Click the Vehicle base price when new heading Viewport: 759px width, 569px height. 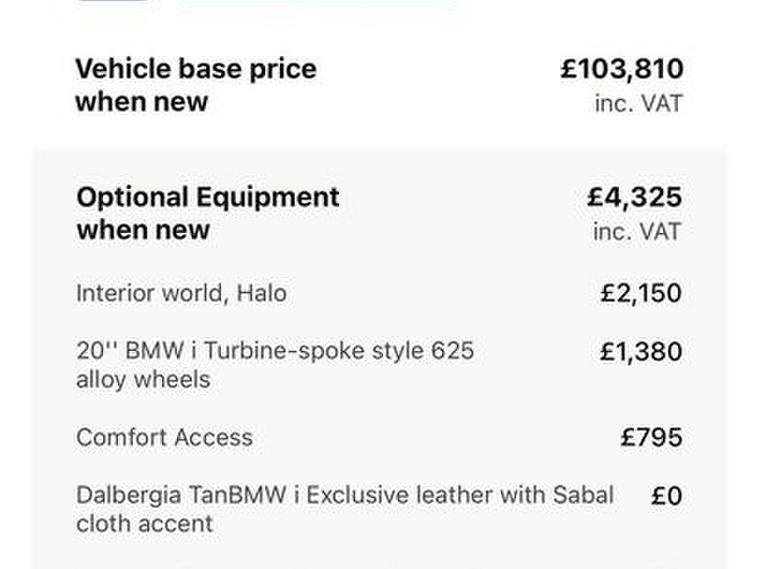pyautogui.click(x=195, y=84)
